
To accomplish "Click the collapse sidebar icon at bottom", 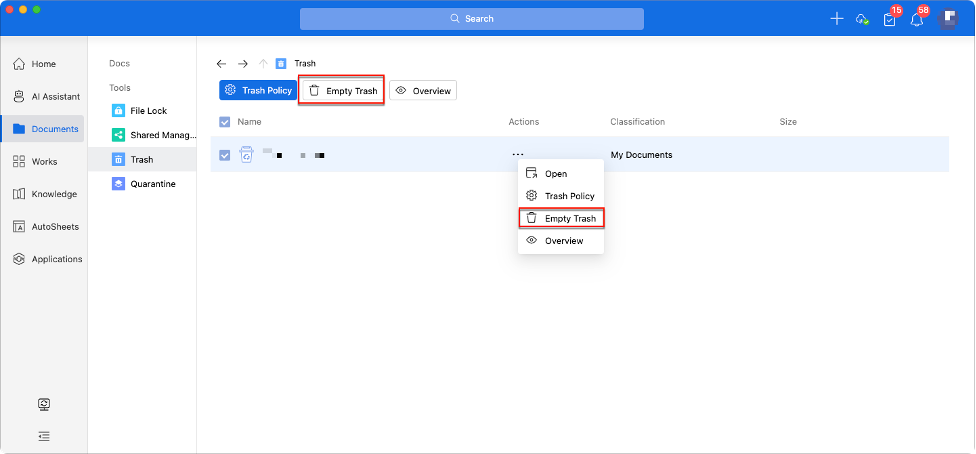I will (x=44, y=436).
